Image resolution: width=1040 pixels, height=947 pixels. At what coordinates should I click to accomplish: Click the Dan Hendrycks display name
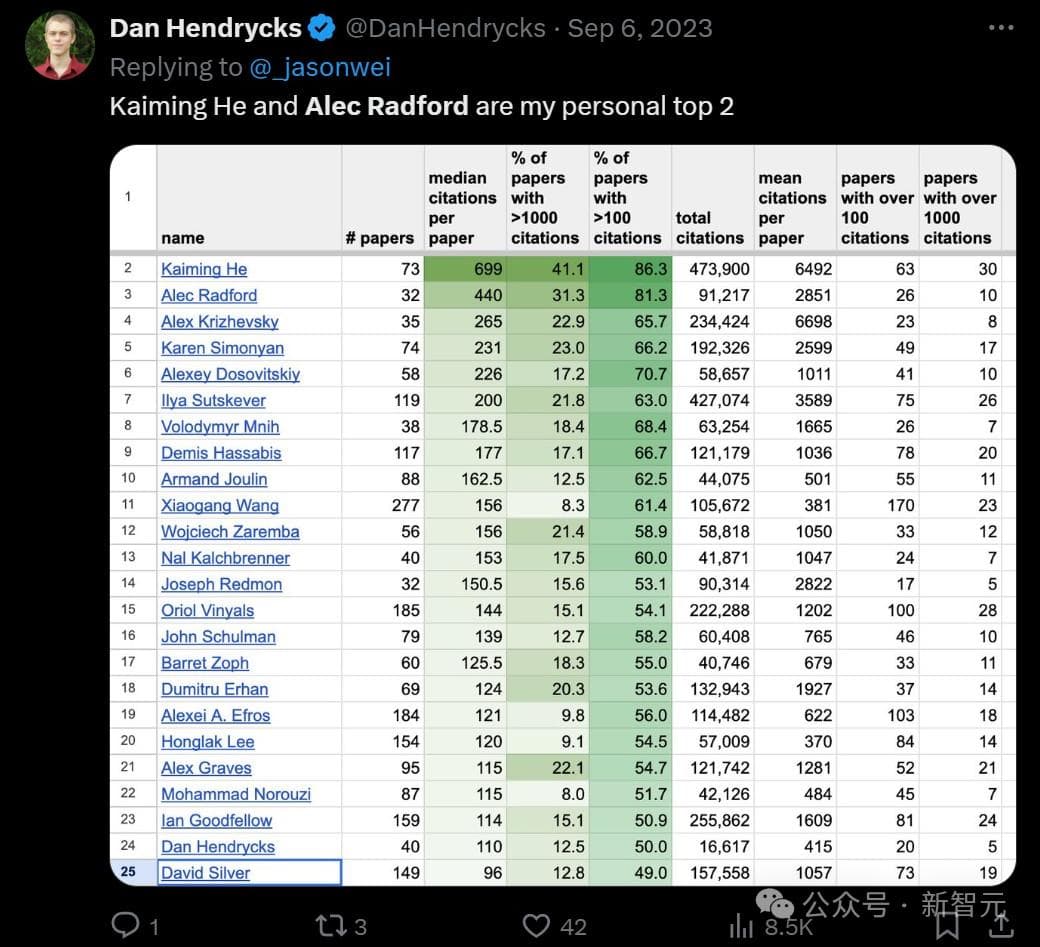pyautogui.click(x=205, y=28)
